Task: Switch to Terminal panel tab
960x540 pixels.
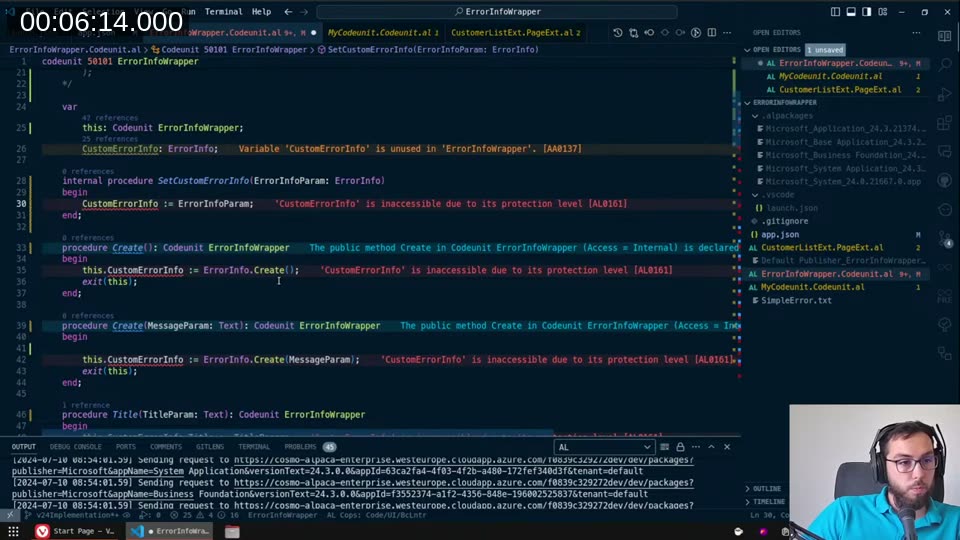Action: tap(254, 447)
